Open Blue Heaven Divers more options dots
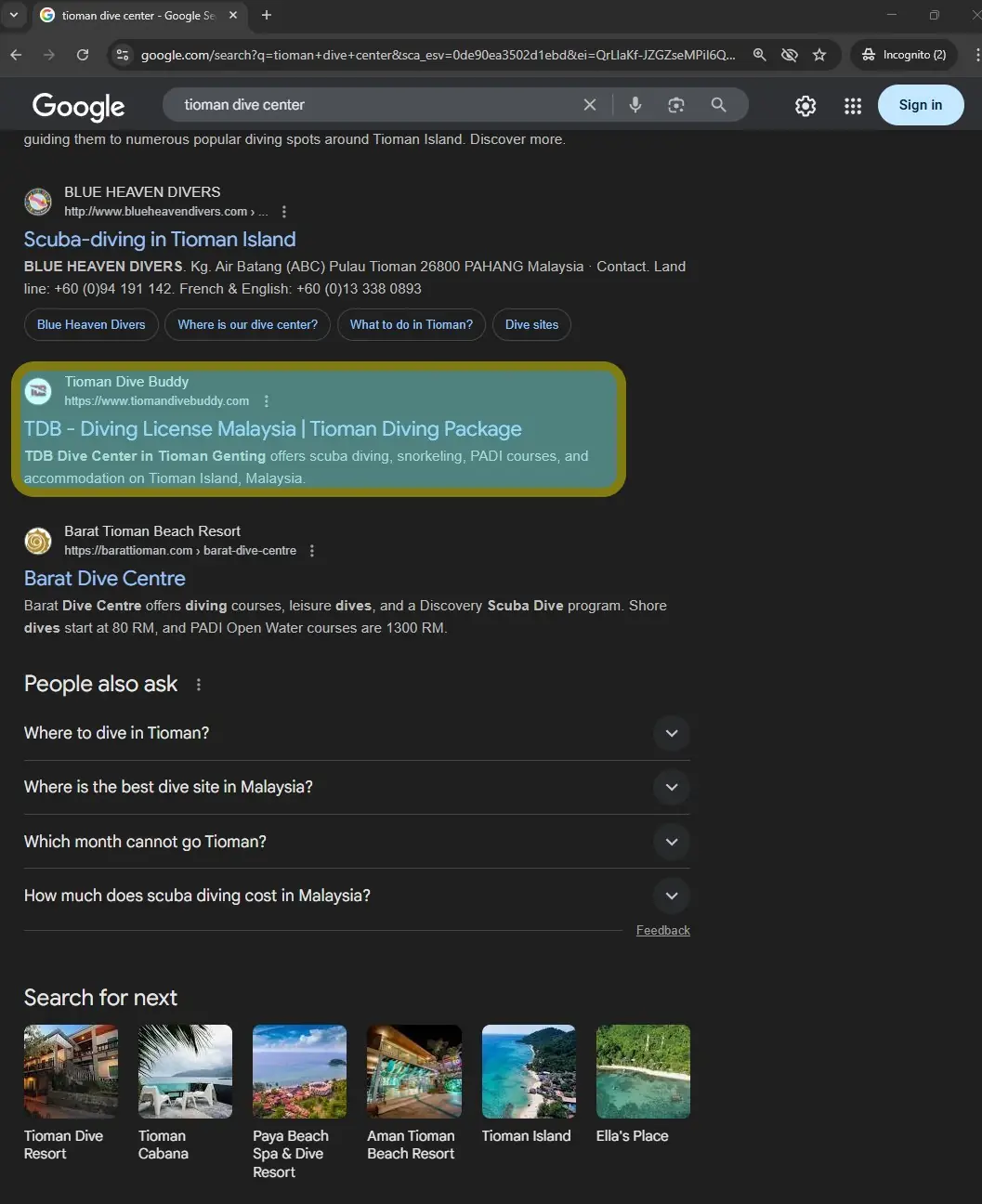Viewport: 982px width, 1204px height. click(x=284, y=212)
